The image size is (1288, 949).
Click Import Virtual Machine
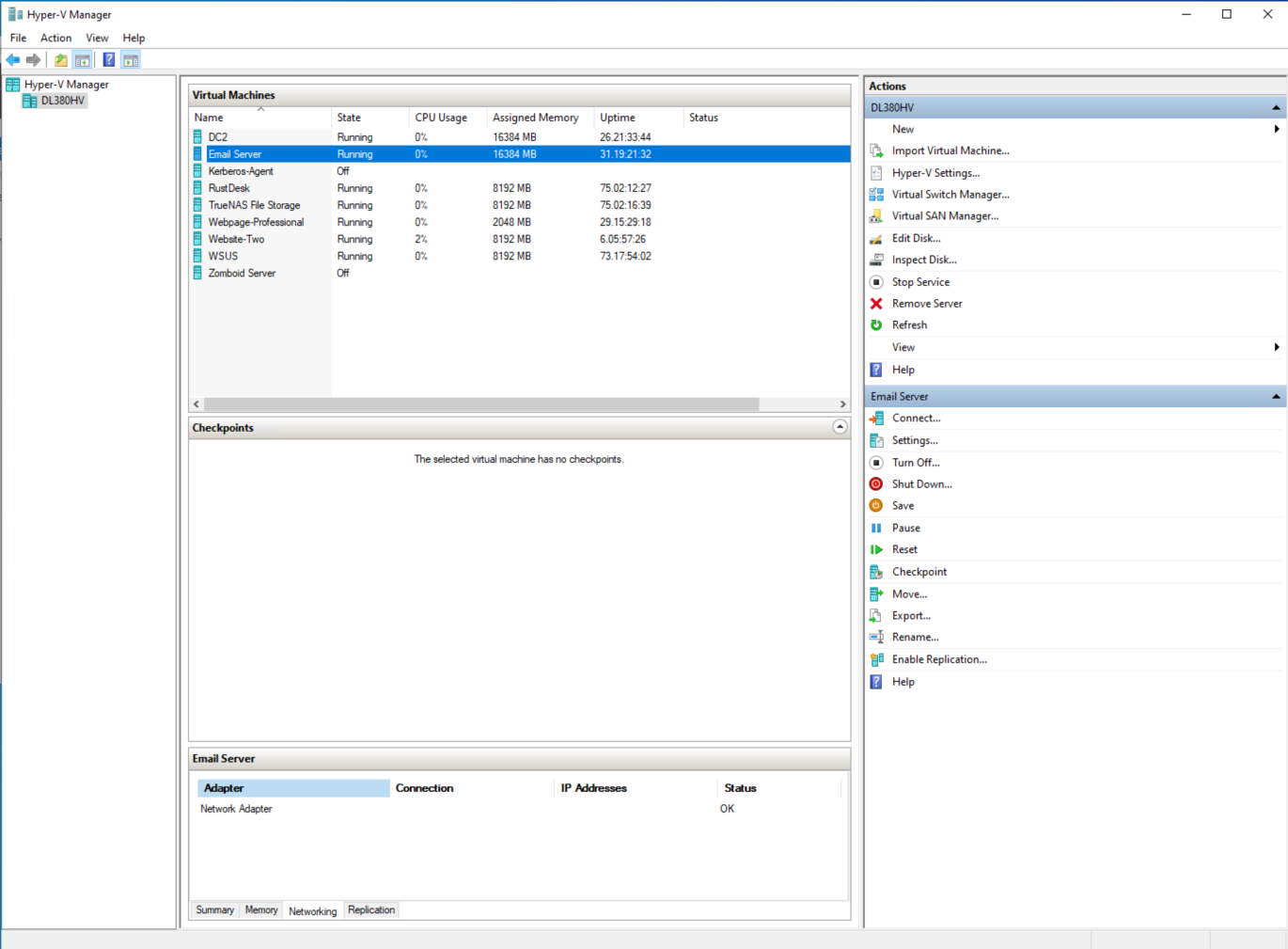(x=950, y=150)
